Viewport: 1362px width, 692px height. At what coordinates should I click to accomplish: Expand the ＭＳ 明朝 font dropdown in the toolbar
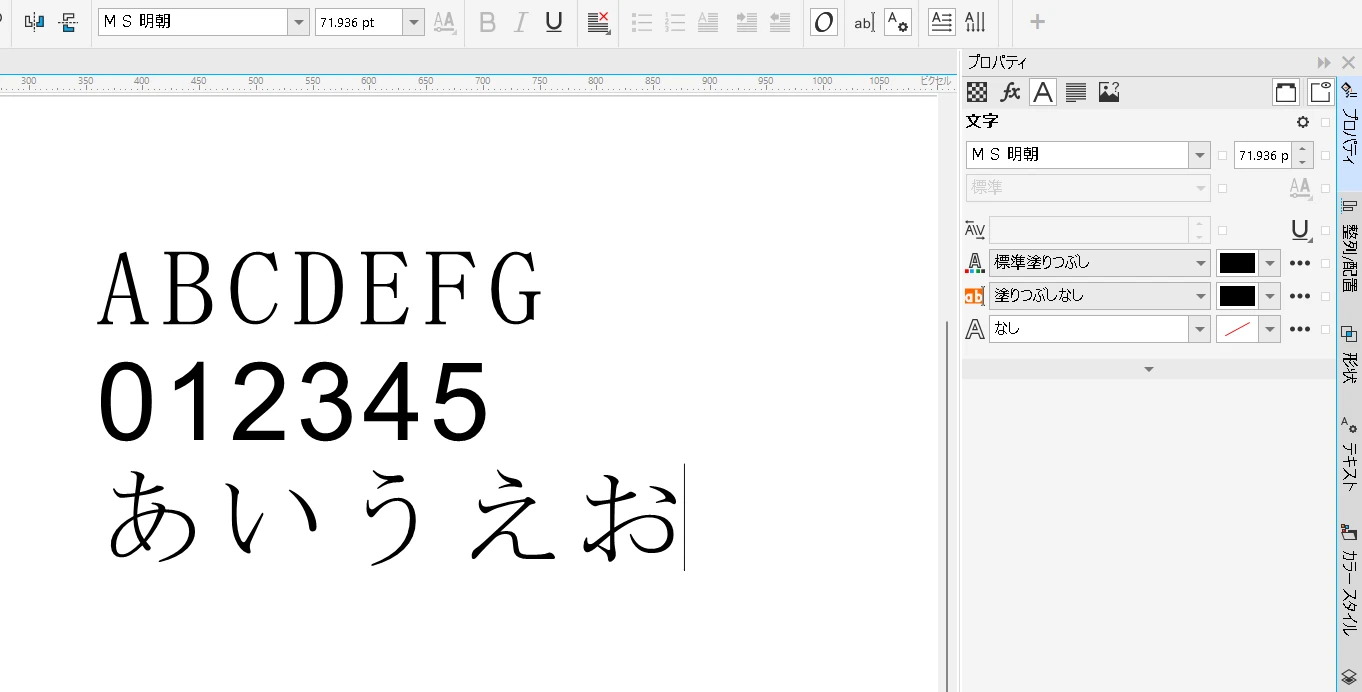[x=298, y=22]
